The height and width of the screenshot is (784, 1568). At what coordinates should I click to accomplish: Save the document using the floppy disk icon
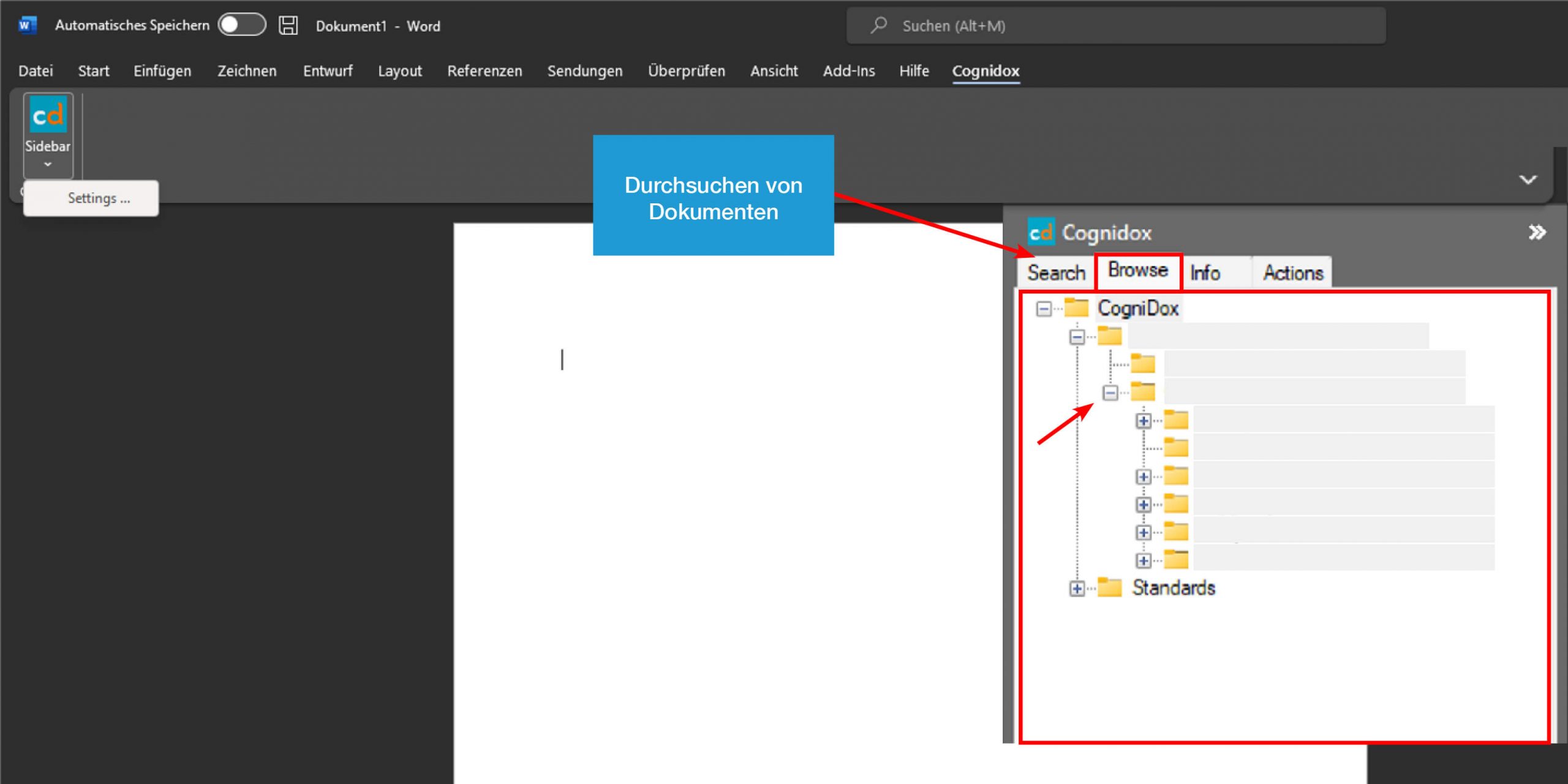click(x=288, y=25)
